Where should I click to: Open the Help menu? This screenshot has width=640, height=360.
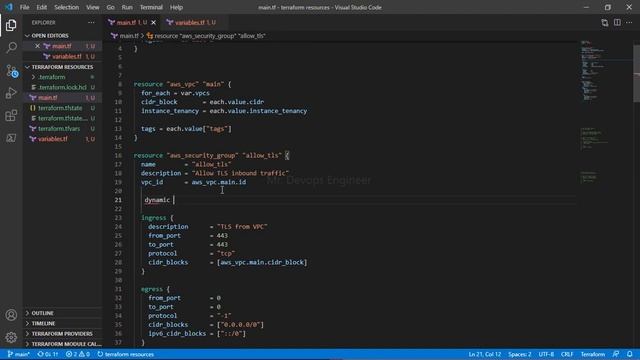click(176, 7)
